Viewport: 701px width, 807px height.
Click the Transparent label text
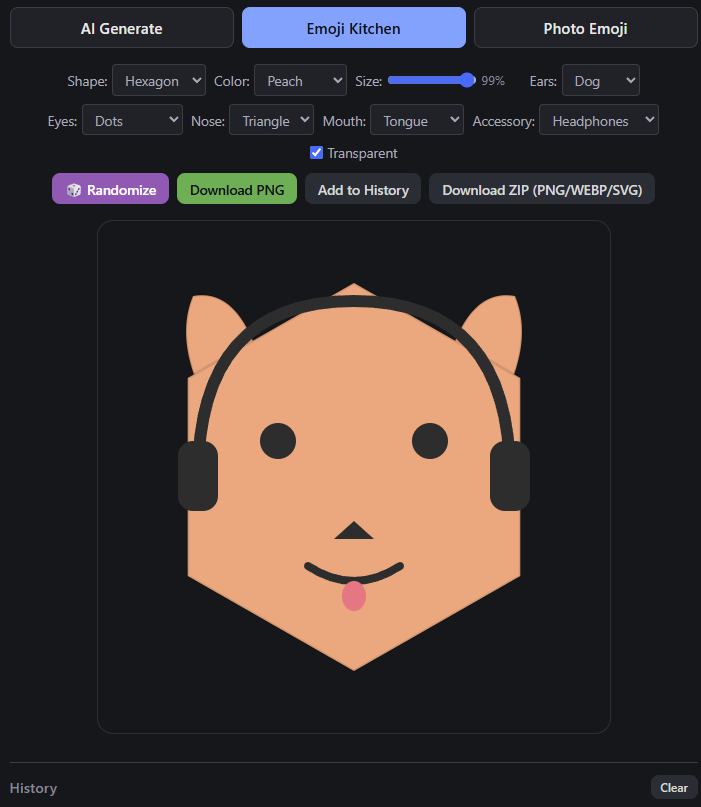click(362, 153)
